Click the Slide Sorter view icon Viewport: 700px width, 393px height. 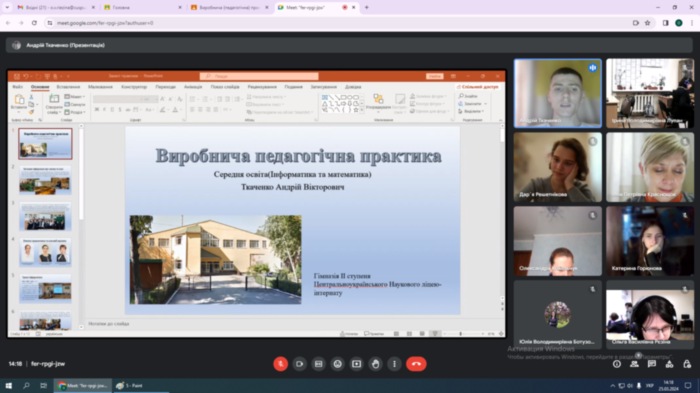[x=409, y=334]
